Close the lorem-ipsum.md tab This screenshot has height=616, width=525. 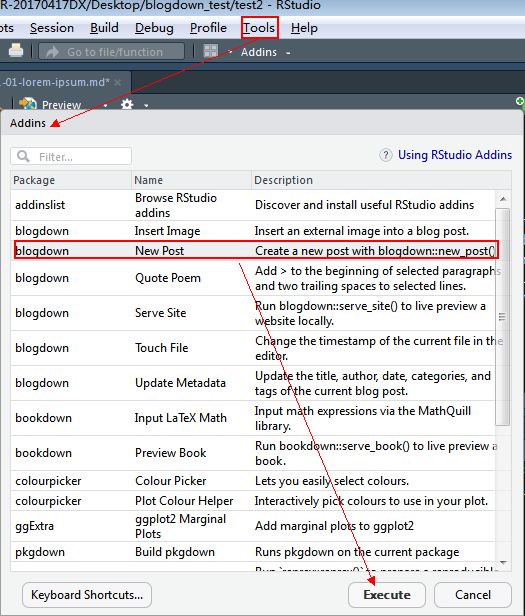(117, 82)
